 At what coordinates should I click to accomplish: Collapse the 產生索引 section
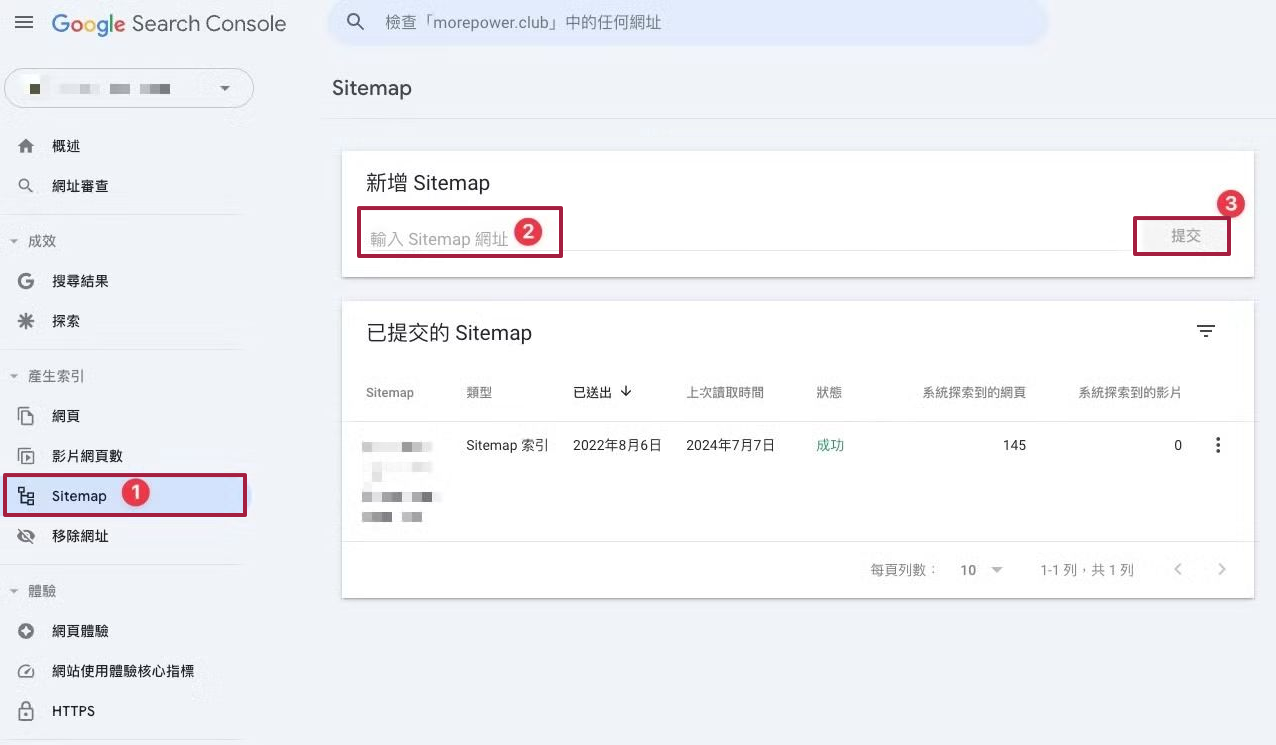(14, 377)
